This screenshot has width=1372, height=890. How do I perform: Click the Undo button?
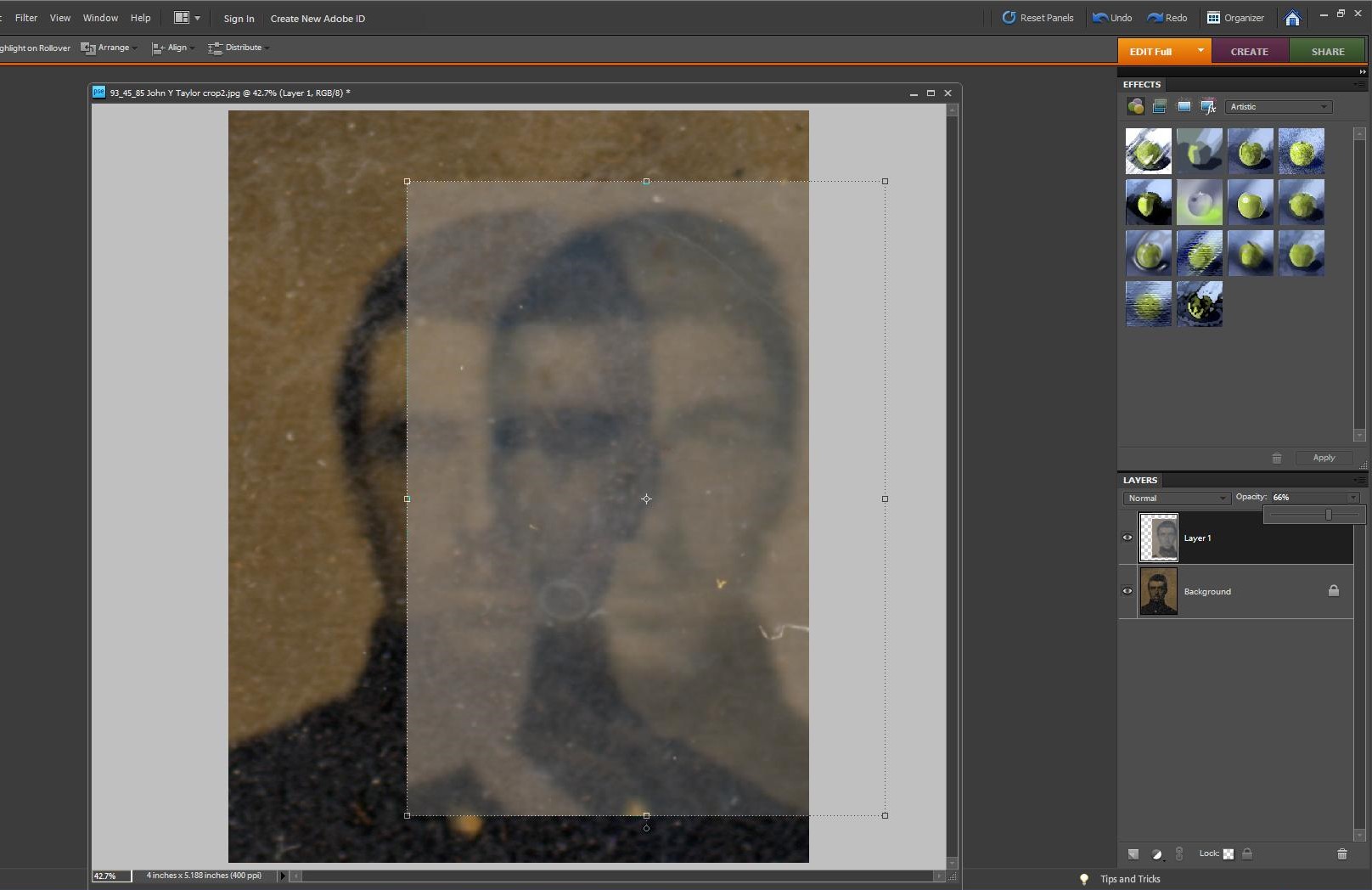(1112, 18)
